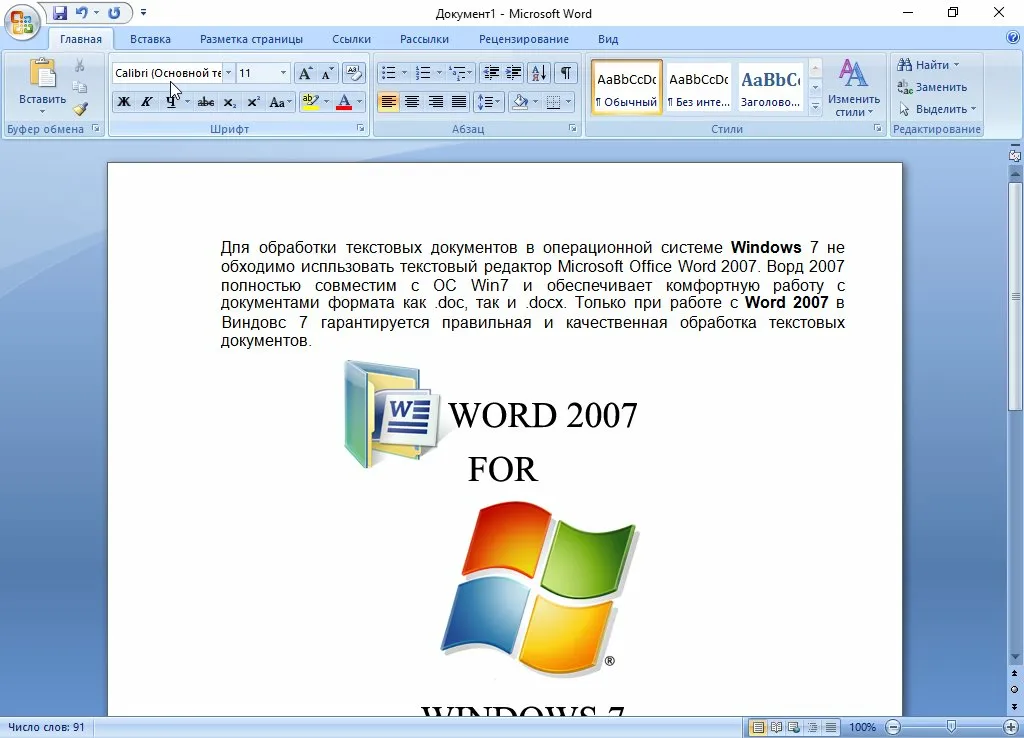Click the Superscript x² icon
The image size is (1024, 738).
[x=253, y=102]
